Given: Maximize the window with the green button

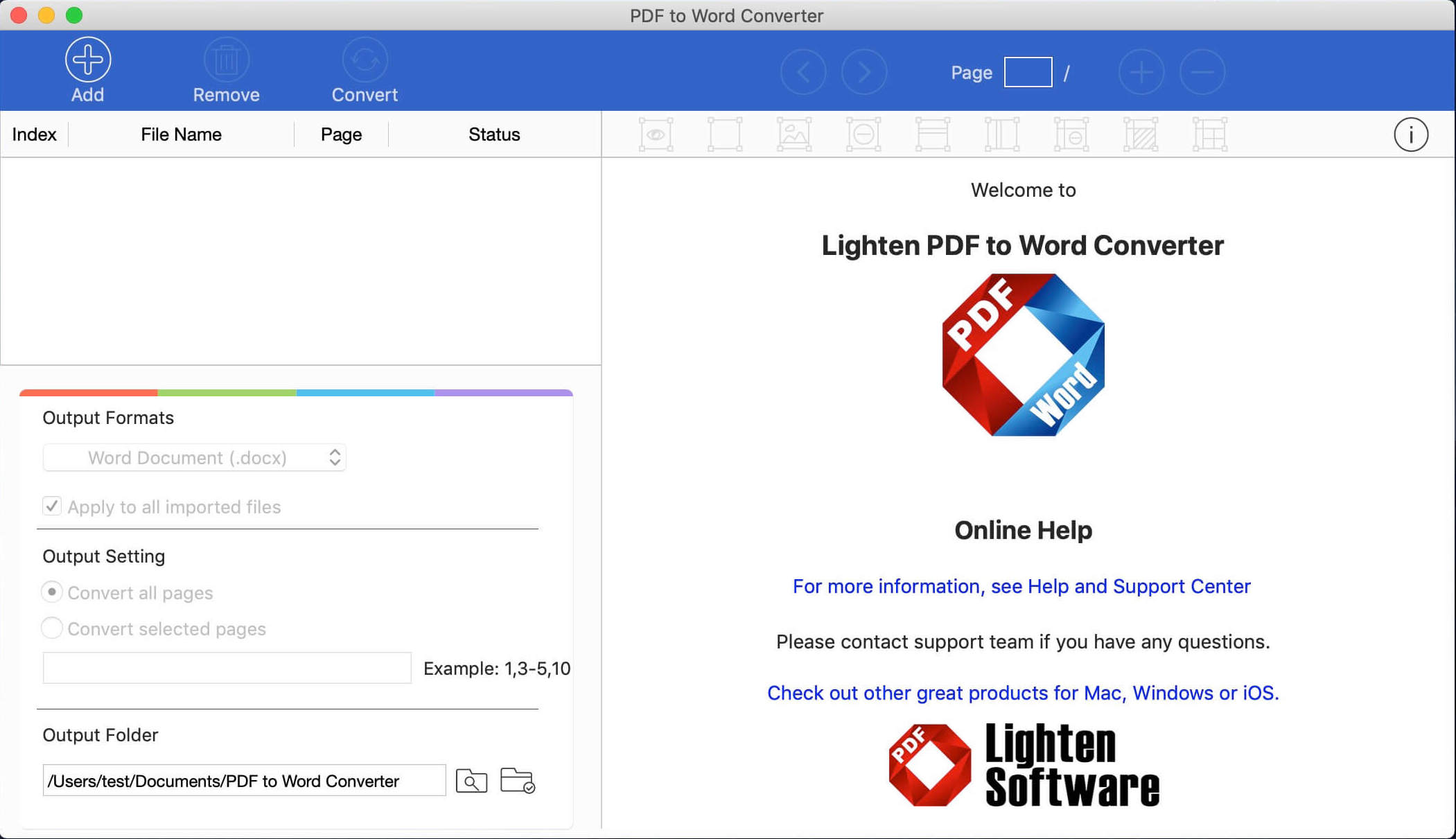Looking at the screenshot, I should click(x=74, y=15).
